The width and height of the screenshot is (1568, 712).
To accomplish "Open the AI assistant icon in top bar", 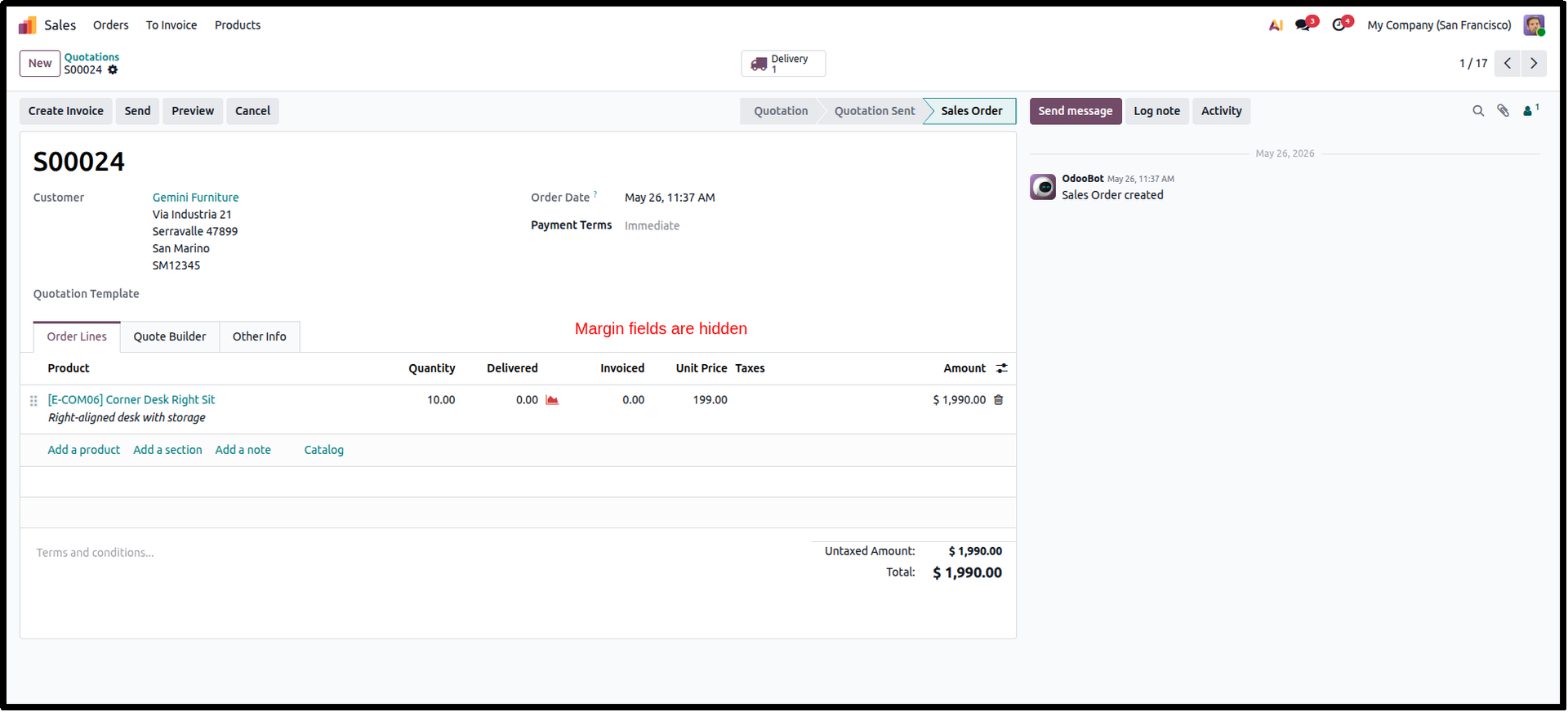I will (x=1276, y=25).
